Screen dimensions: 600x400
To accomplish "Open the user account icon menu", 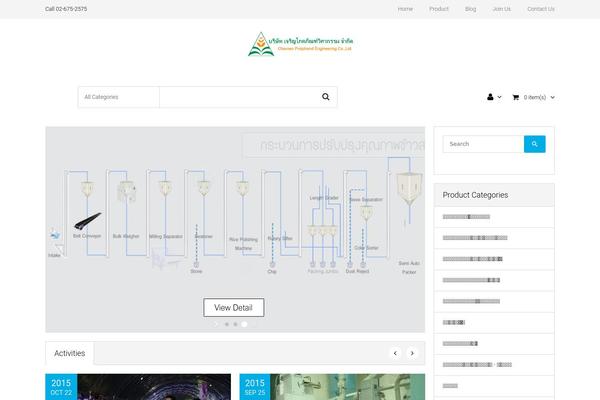I will (490, 97).
